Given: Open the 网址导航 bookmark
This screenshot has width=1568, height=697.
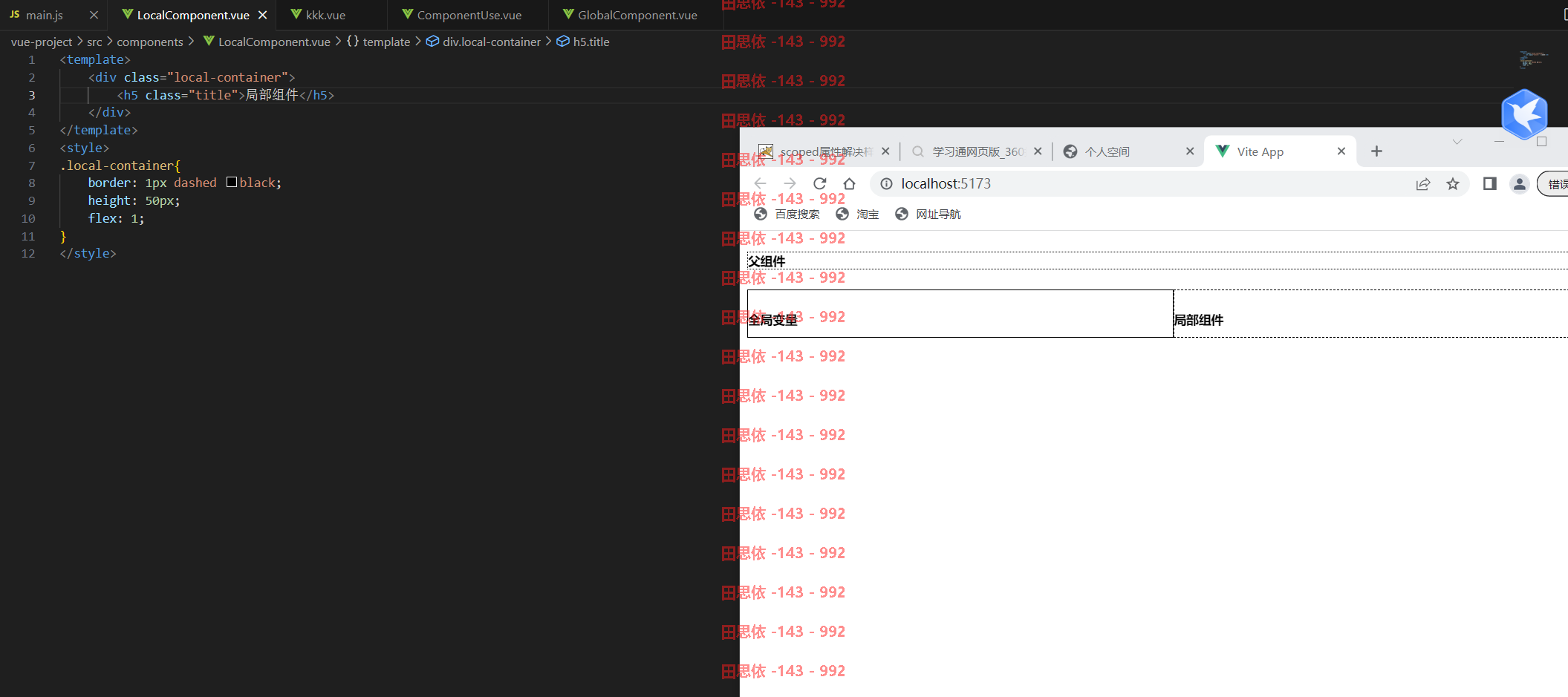Looking at the screenshot, I should tap(928, 215).
